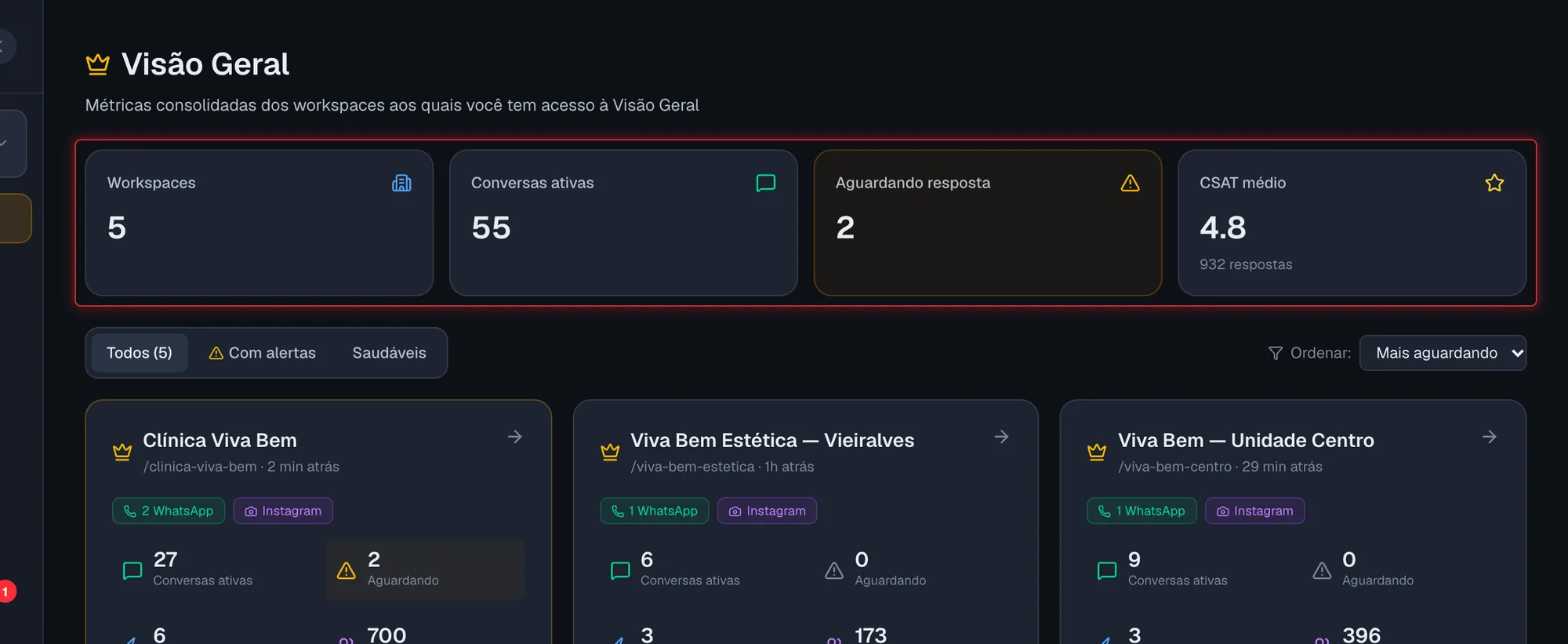
Task: Click chat icon beside 27 Conversas ativas
Action: coord(132,570)
